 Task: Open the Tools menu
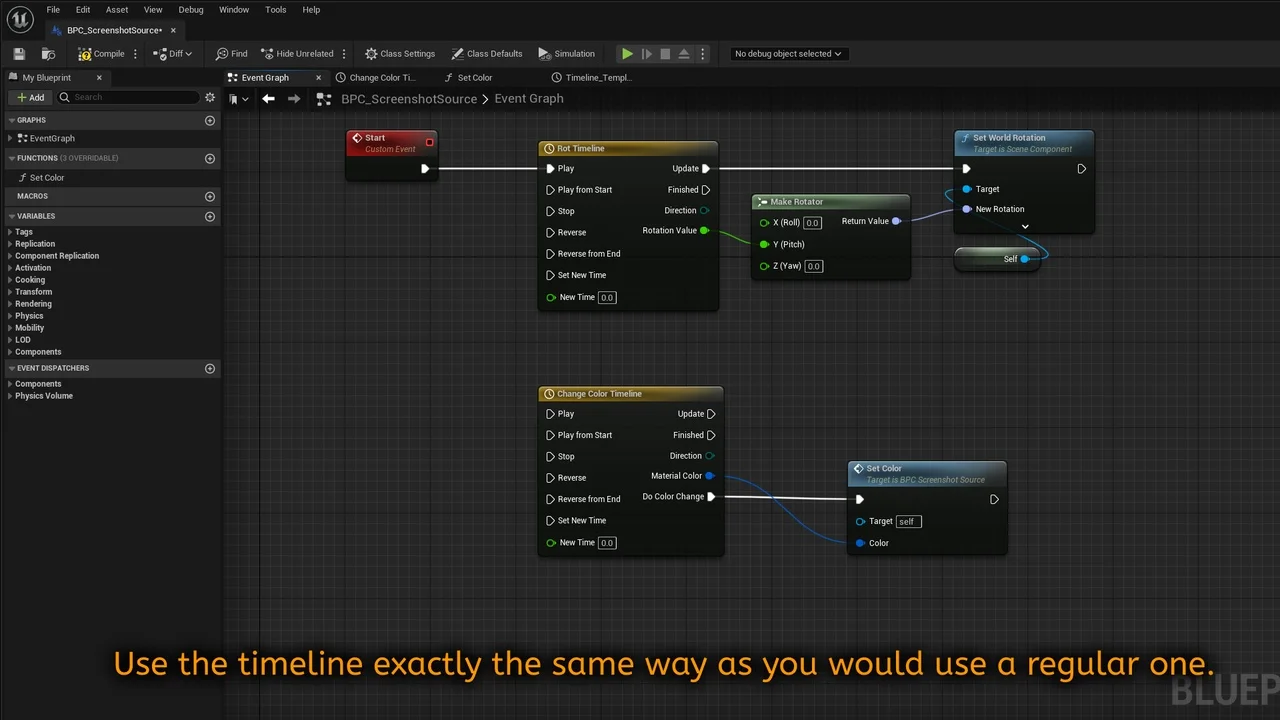276,10
